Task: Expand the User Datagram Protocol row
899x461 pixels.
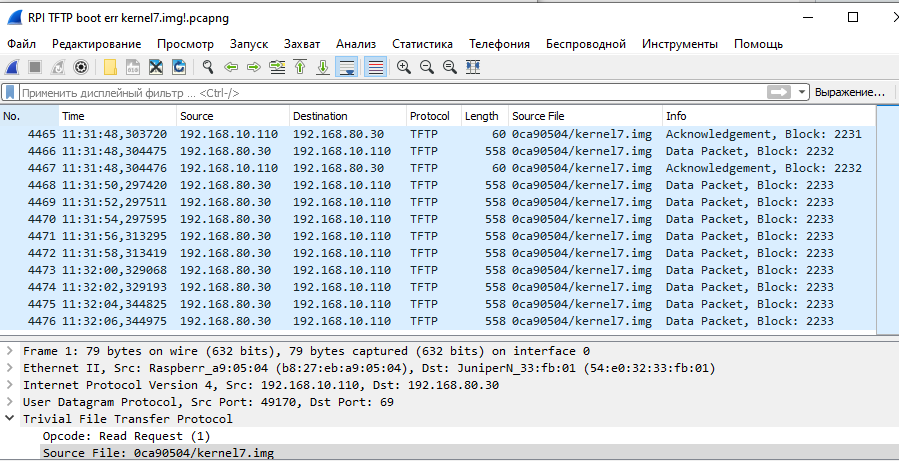Action: click(10, 402)
